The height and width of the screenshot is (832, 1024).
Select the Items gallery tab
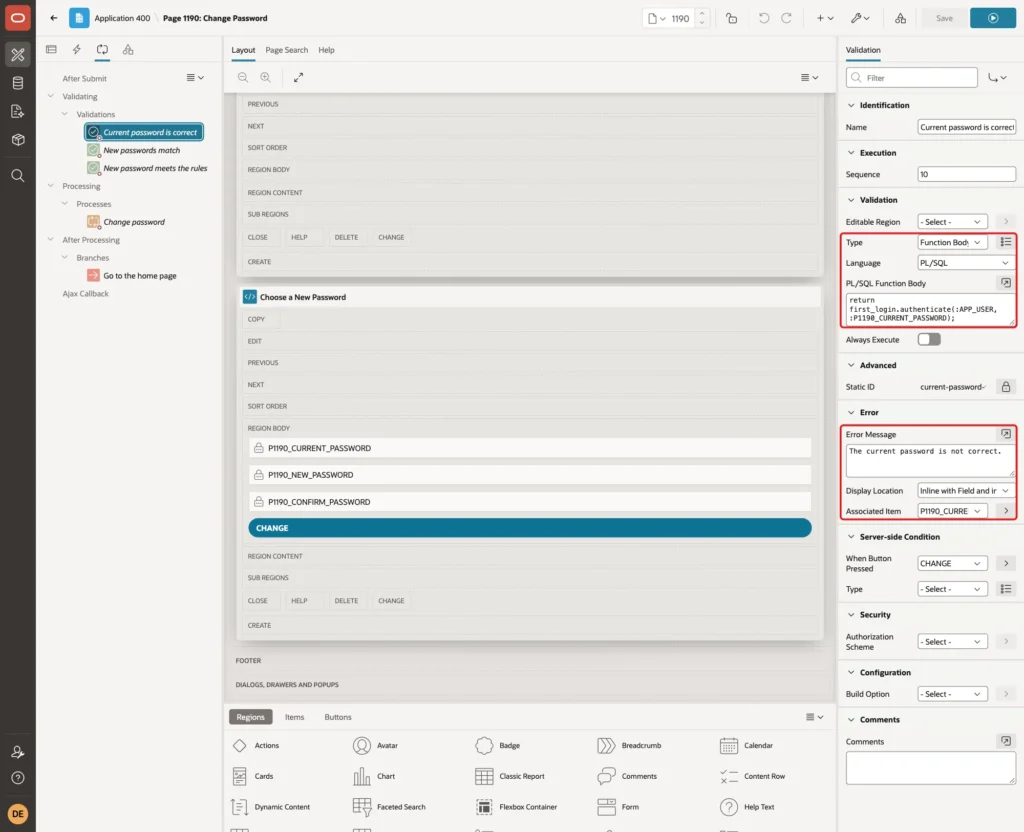(295, 717)
